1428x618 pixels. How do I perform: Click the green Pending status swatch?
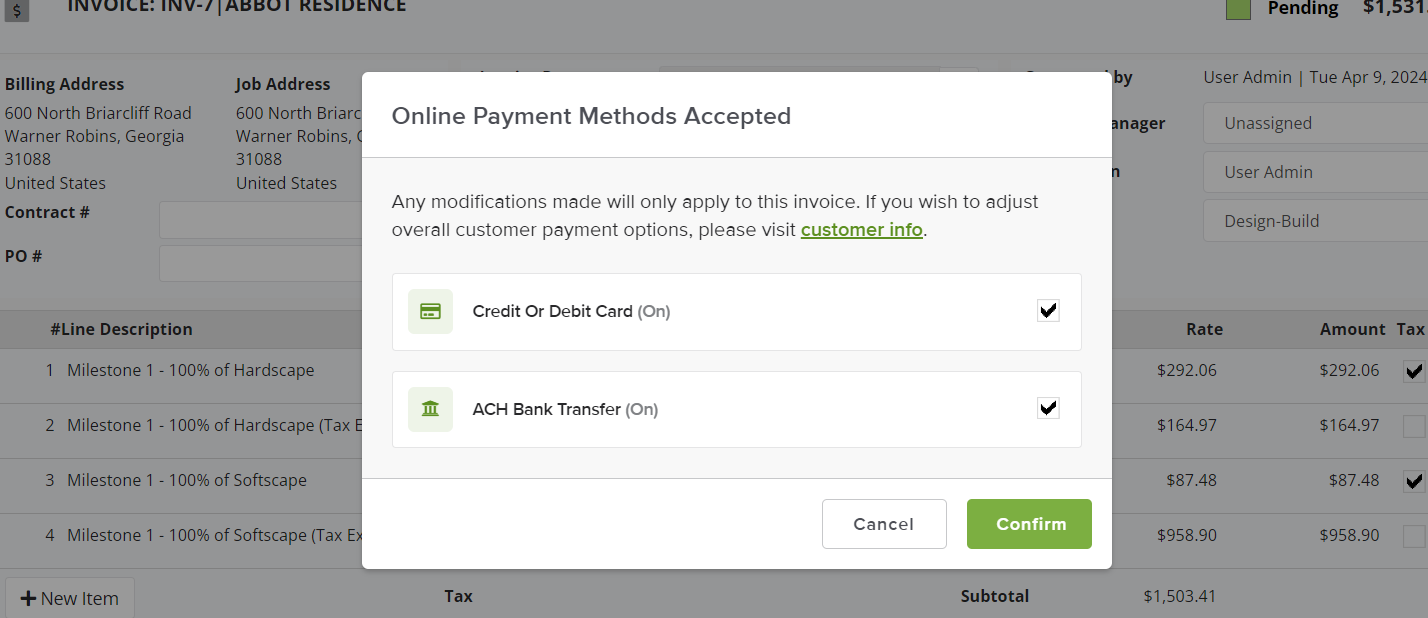coord(1239,9)
